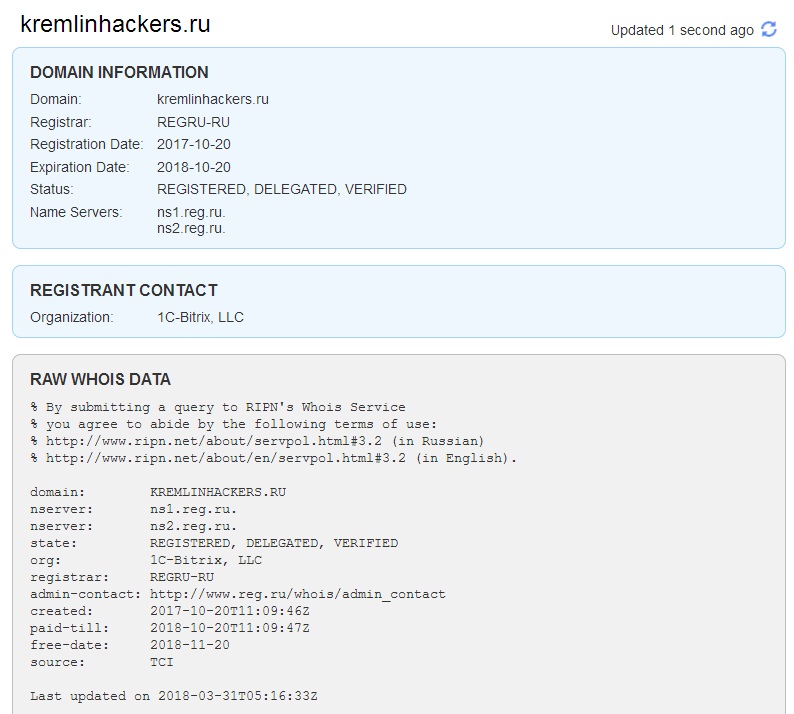The height and width of the screenshot is (714, 794).
Task: Click the 'Updated 1 second ago' text
Action: pos(682,30)
